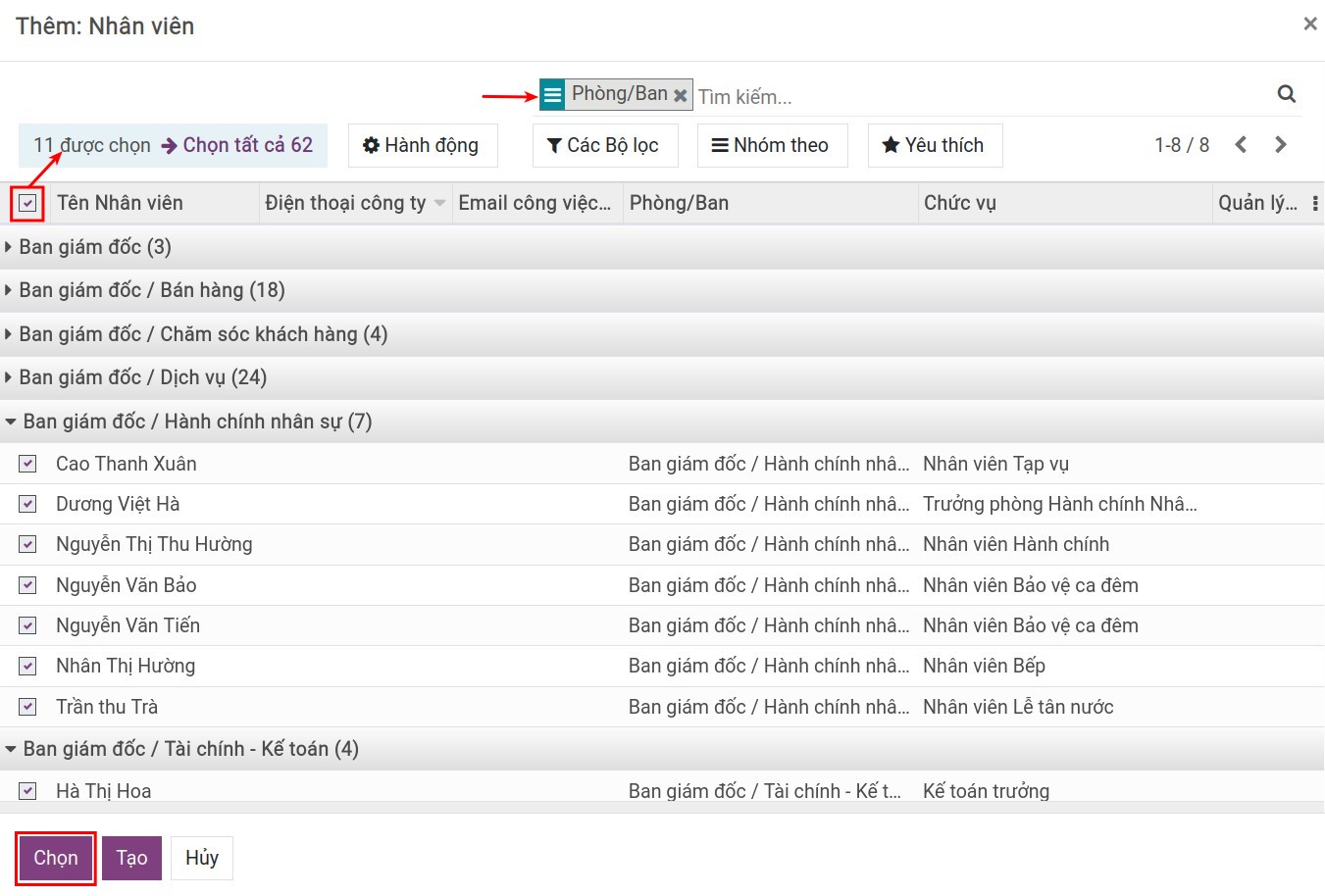Click the Hủy button
This screenshot has height=896, width=1325.
click(x=202, y=858)
